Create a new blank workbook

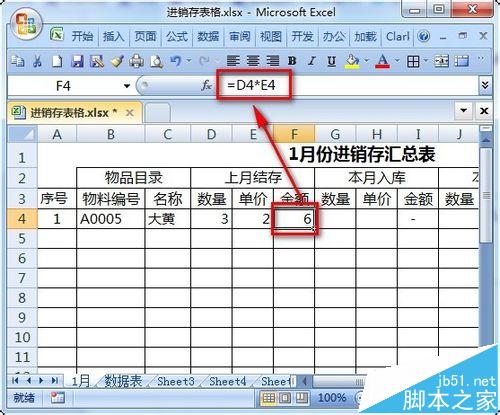point(57,61)
